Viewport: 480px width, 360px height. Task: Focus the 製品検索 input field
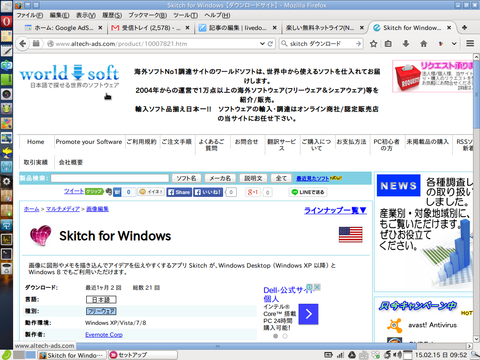(110, 178)
